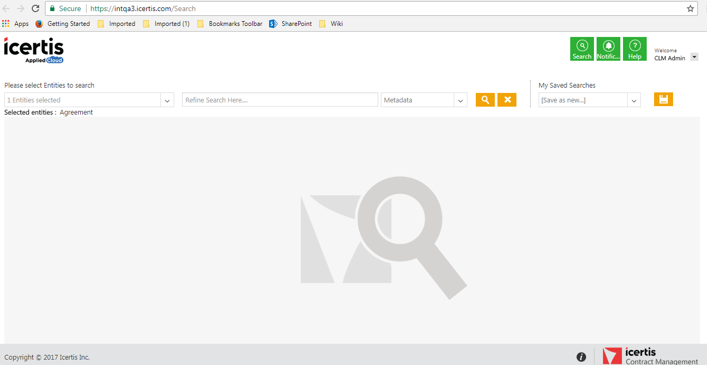Click the browser address bar URL
Viewport: 707px width, 365px height.
(x=143, y=9)
